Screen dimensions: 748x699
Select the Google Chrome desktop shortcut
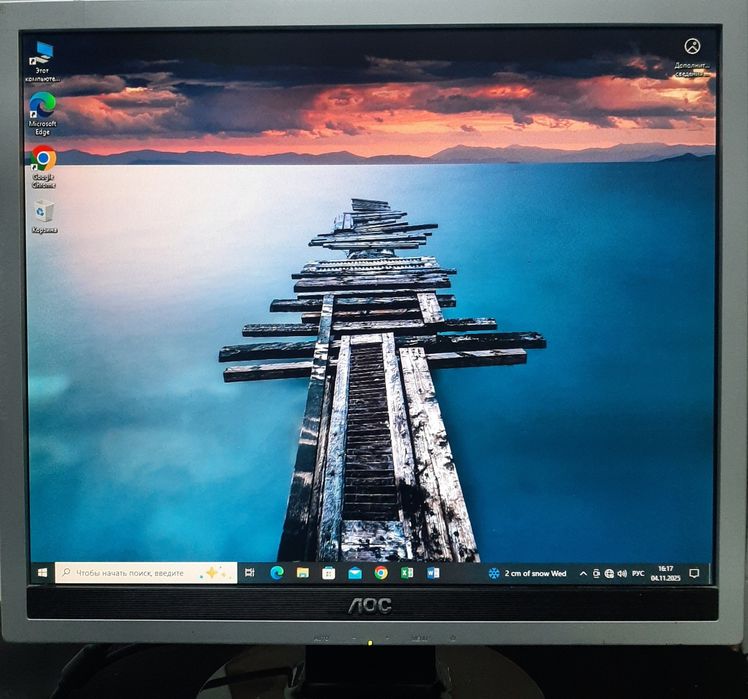coord(43,167)
